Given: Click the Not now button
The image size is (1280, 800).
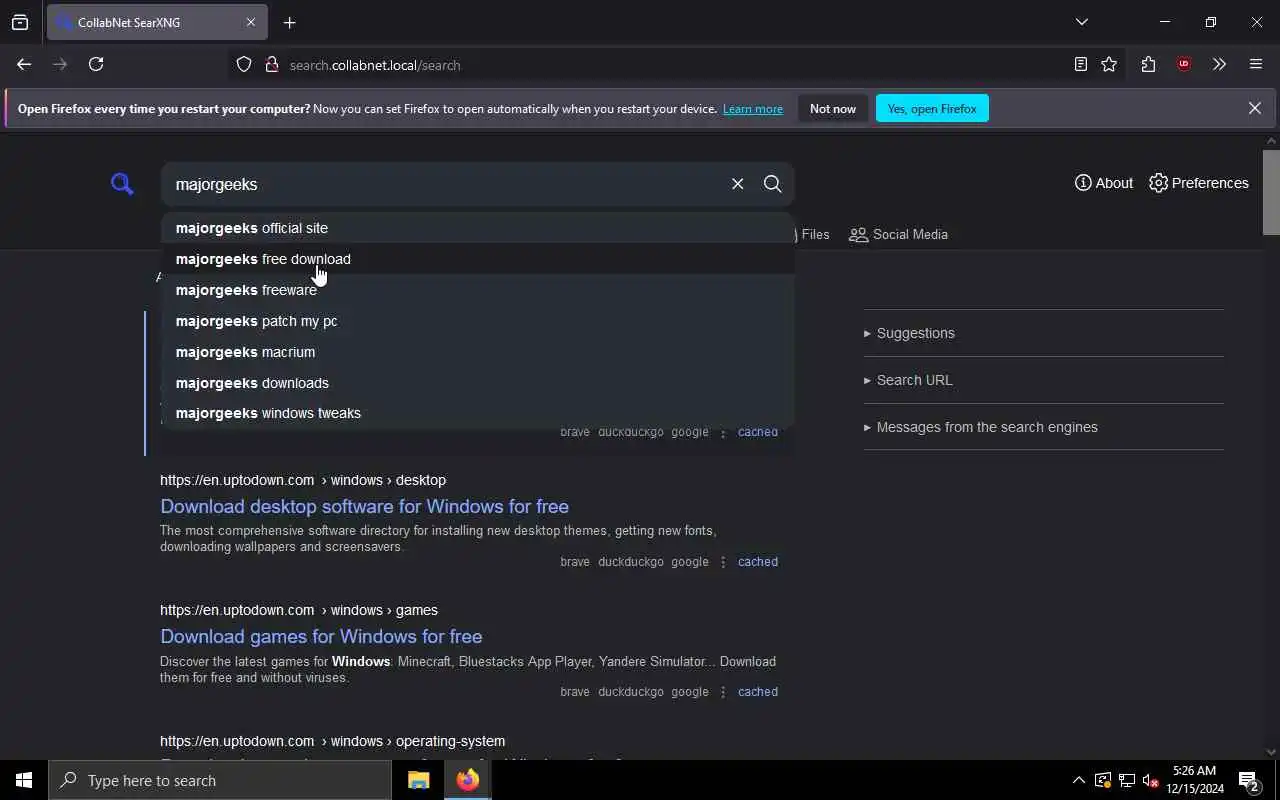Looking at the screenshot, I should point(833,108).
